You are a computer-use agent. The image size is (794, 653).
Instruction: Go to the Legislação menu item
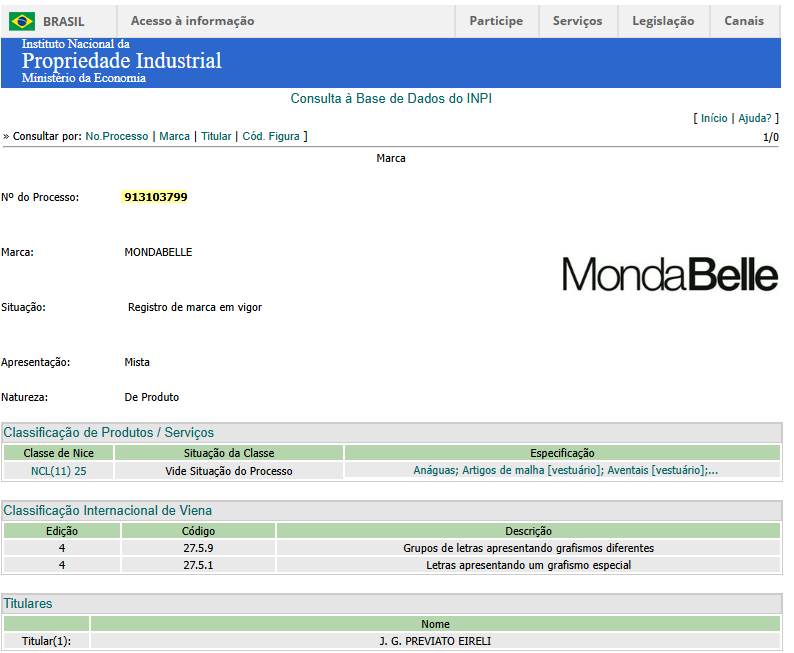662,21
